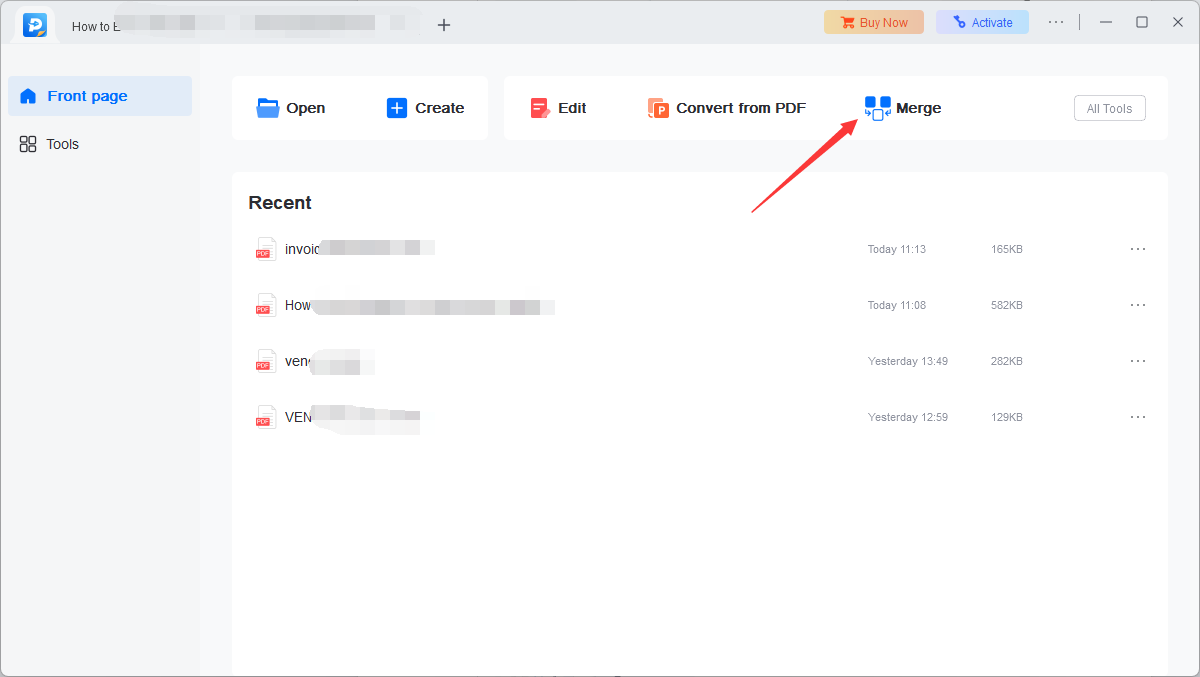Click the 'Yesterday 13:49' timestamp
The width and height of the screenshot is (1200, 677).
pos(908,361)
